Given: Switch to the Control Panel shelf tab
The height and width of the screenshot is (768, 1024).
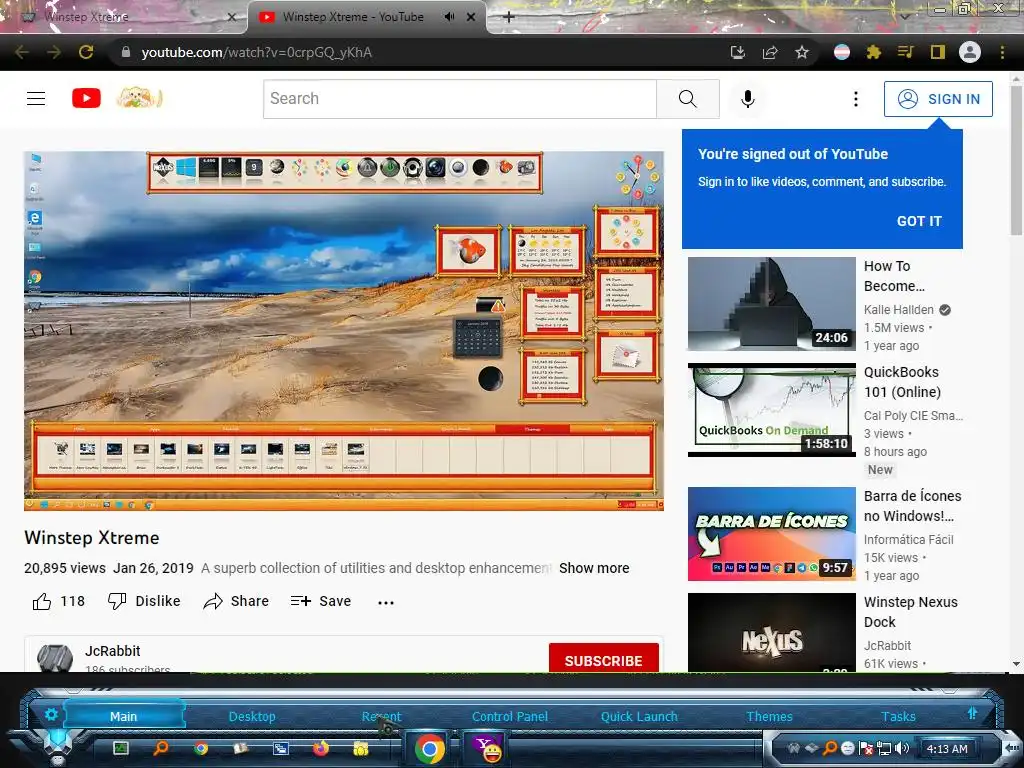Looking at the screenshot, I should pos(509,716).
